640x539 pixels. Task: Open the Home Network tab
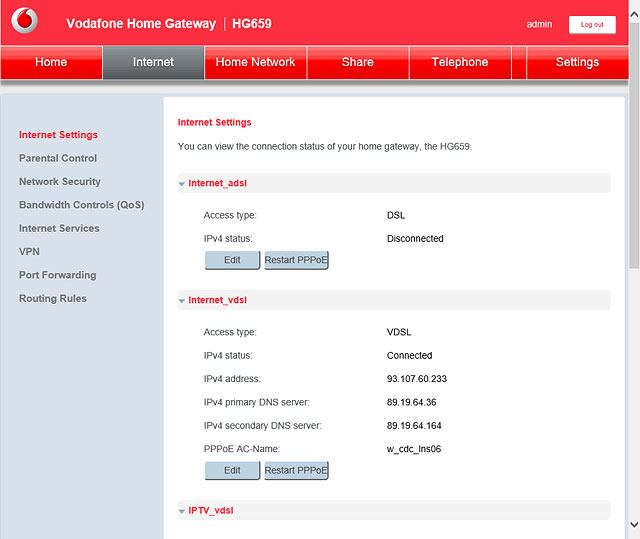click(256, 62)
